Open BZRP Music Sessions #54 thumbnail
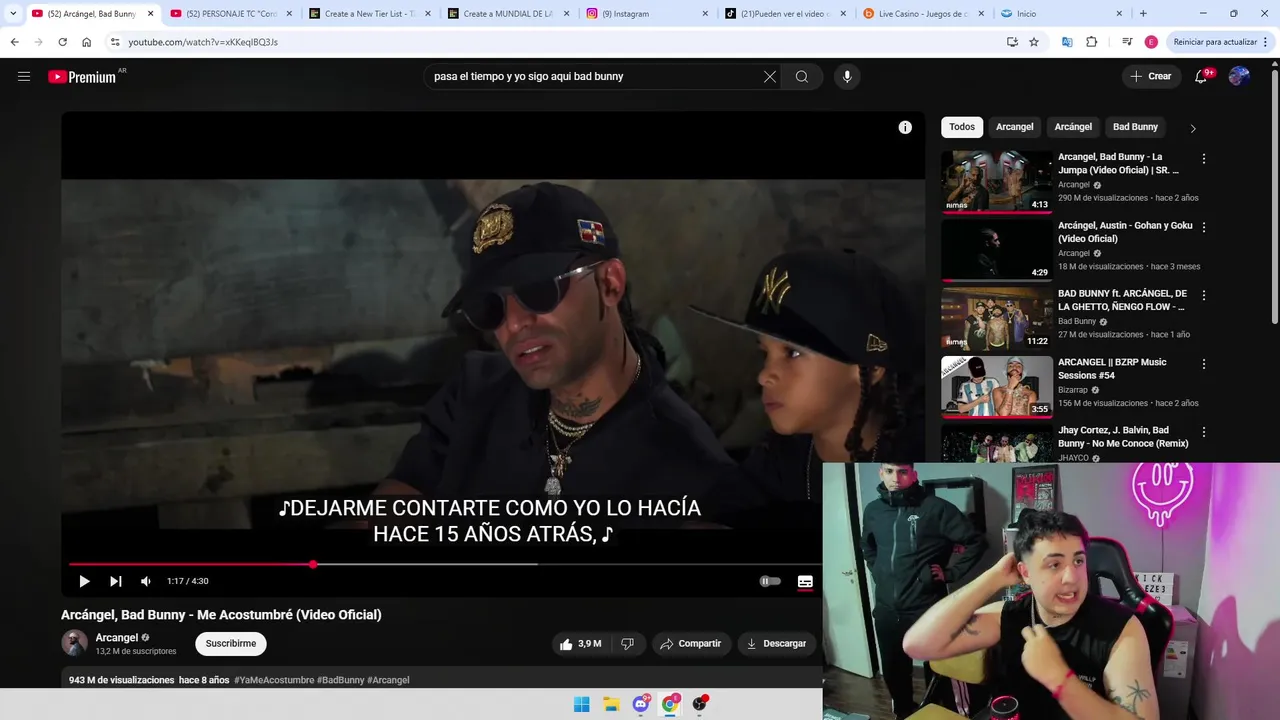 click(x=996, y=386)
